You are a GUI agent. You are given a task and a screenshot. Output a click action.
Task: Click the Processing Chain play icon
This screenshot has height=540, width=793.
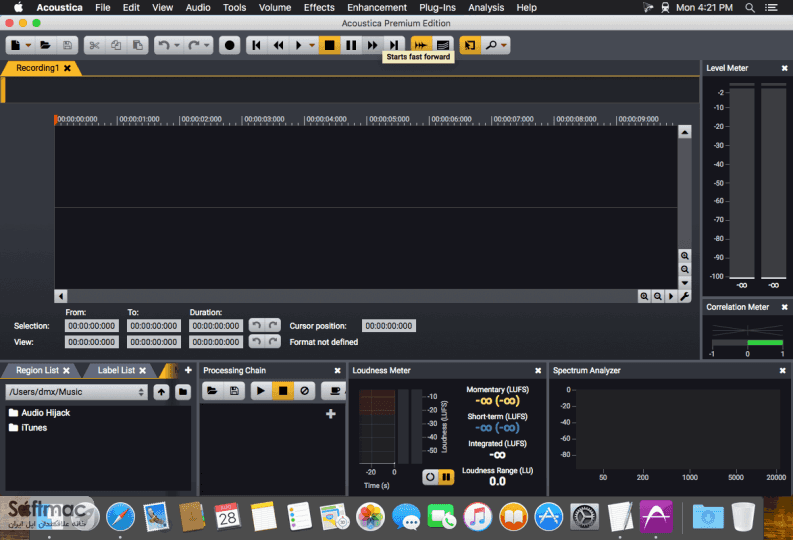[x=261, y=391]
